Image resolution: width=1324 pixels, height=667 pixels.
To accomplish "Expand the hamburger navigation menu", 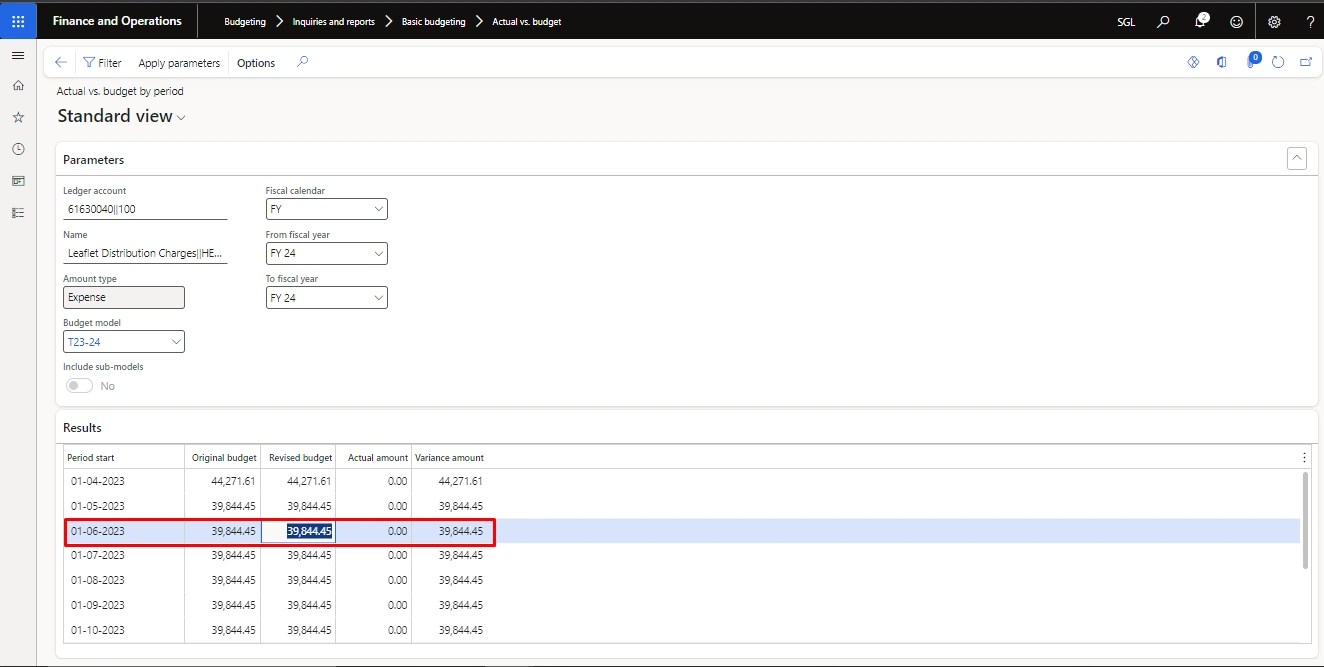I will [x=18, y=55].
